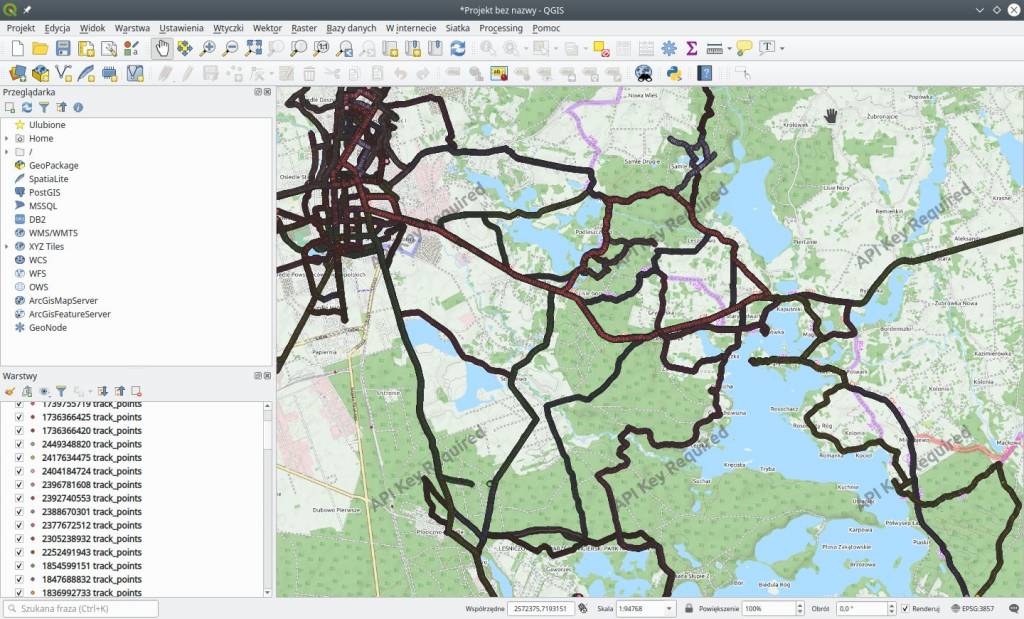This screenshot has width=1024, height=619.
Task: Open the Raster menu
Action: (304, 28)
